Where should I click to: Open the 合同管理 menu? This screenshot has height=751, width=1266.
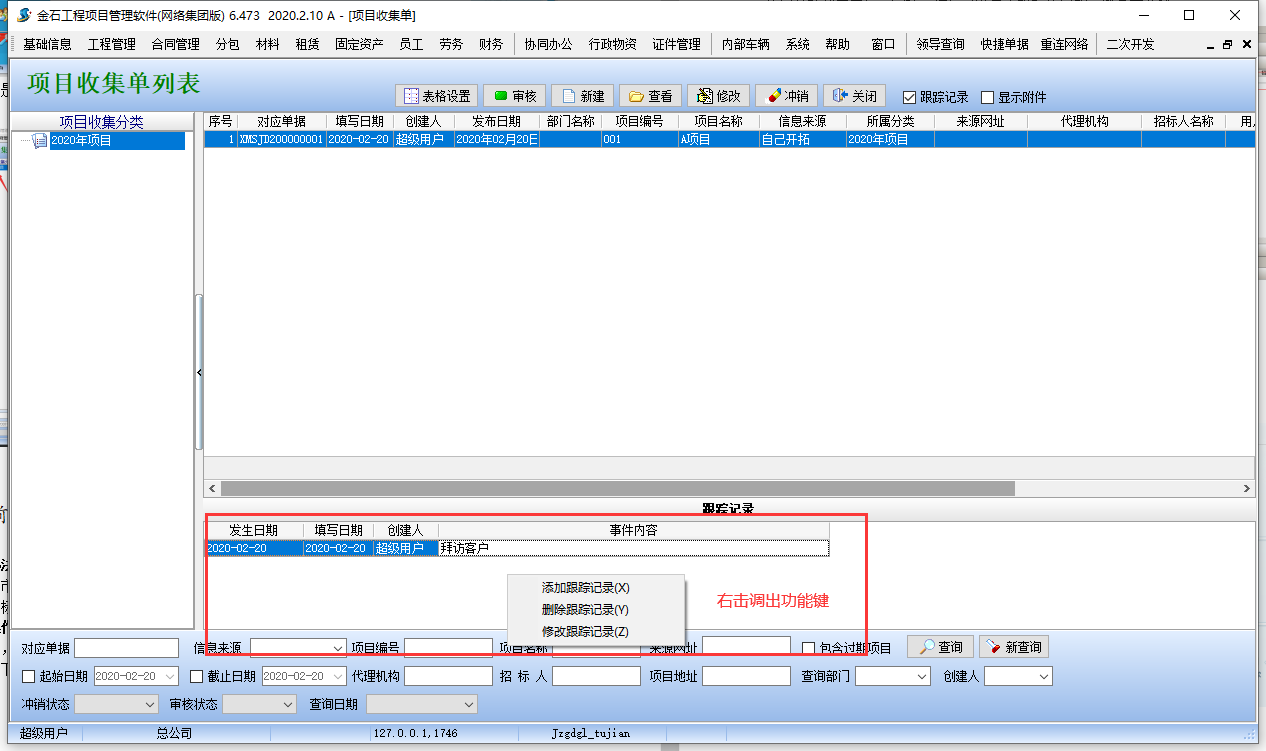tap(176, 44)
